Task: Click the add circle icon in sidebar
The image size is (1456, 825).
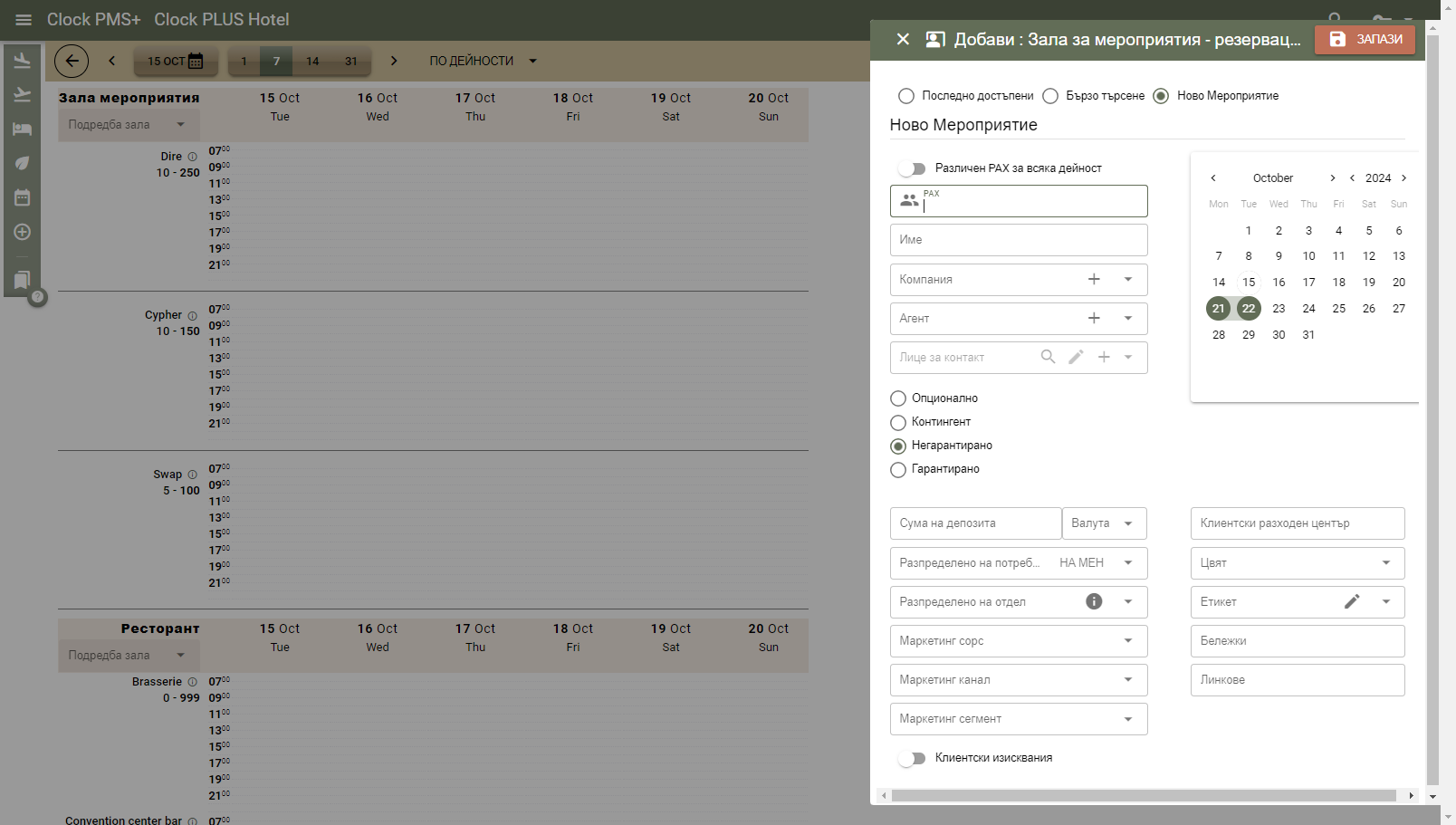Action: [23, 232]
